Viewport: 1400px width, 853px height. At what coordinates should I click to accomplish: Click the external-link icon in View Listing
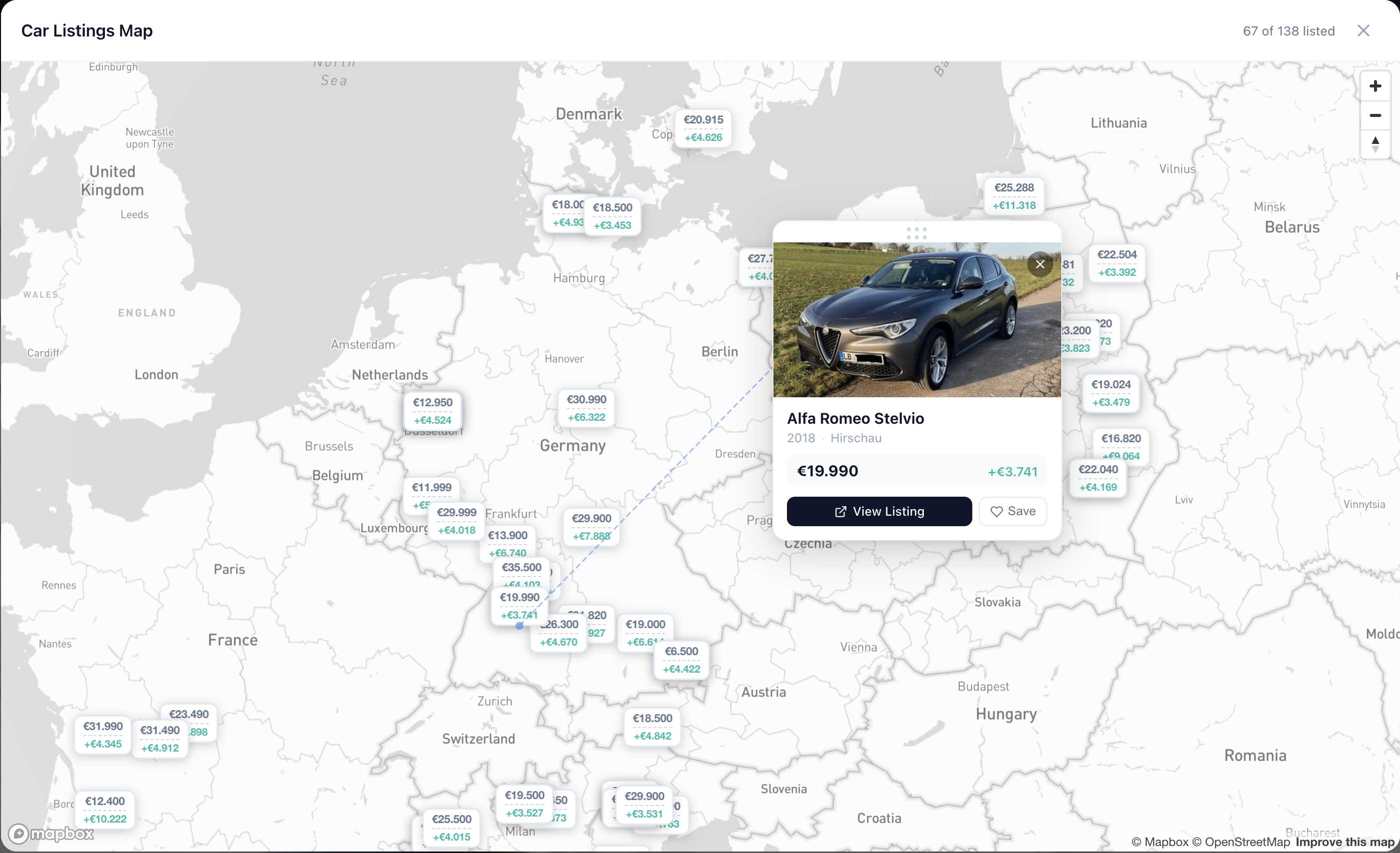click(x=840, y=512)
